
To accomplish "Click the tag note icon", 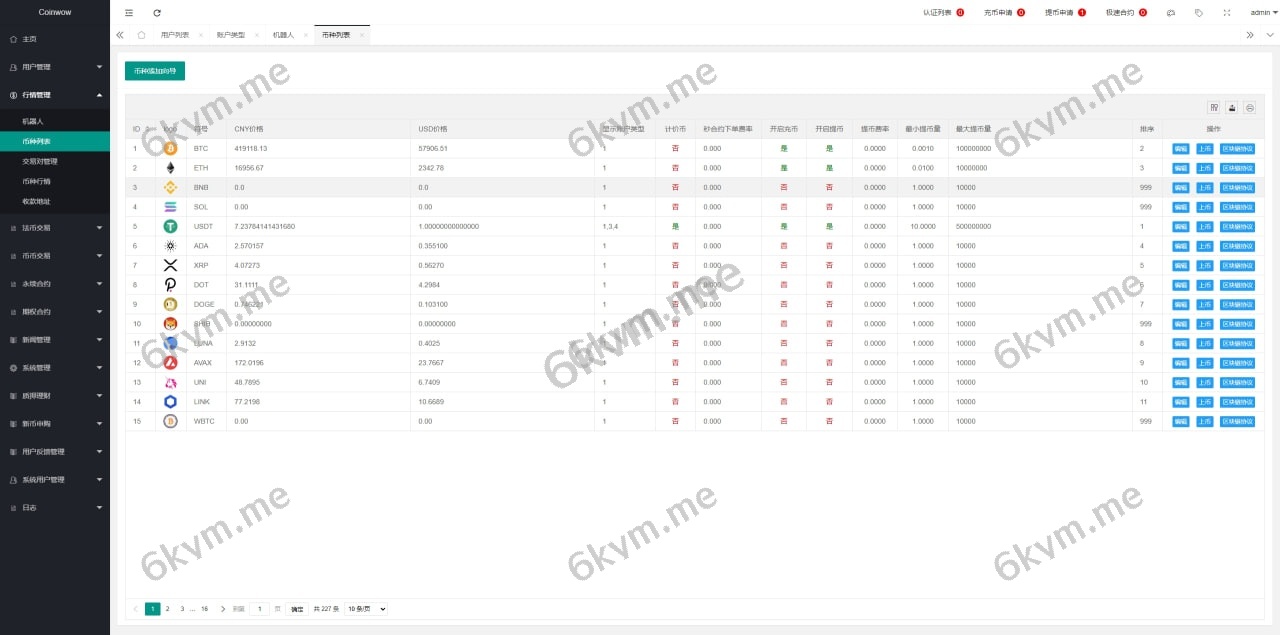I will (x=1199, y=13).
